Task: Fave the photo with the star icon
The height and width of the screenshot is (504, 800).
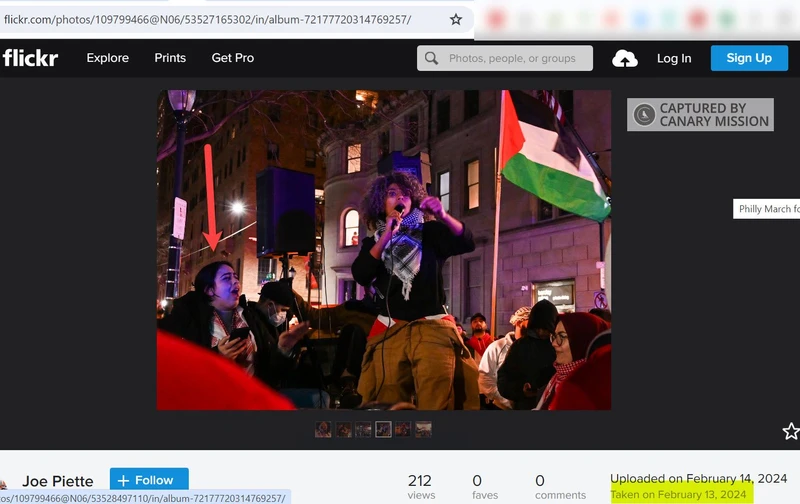Action: [x=790, y=431]
